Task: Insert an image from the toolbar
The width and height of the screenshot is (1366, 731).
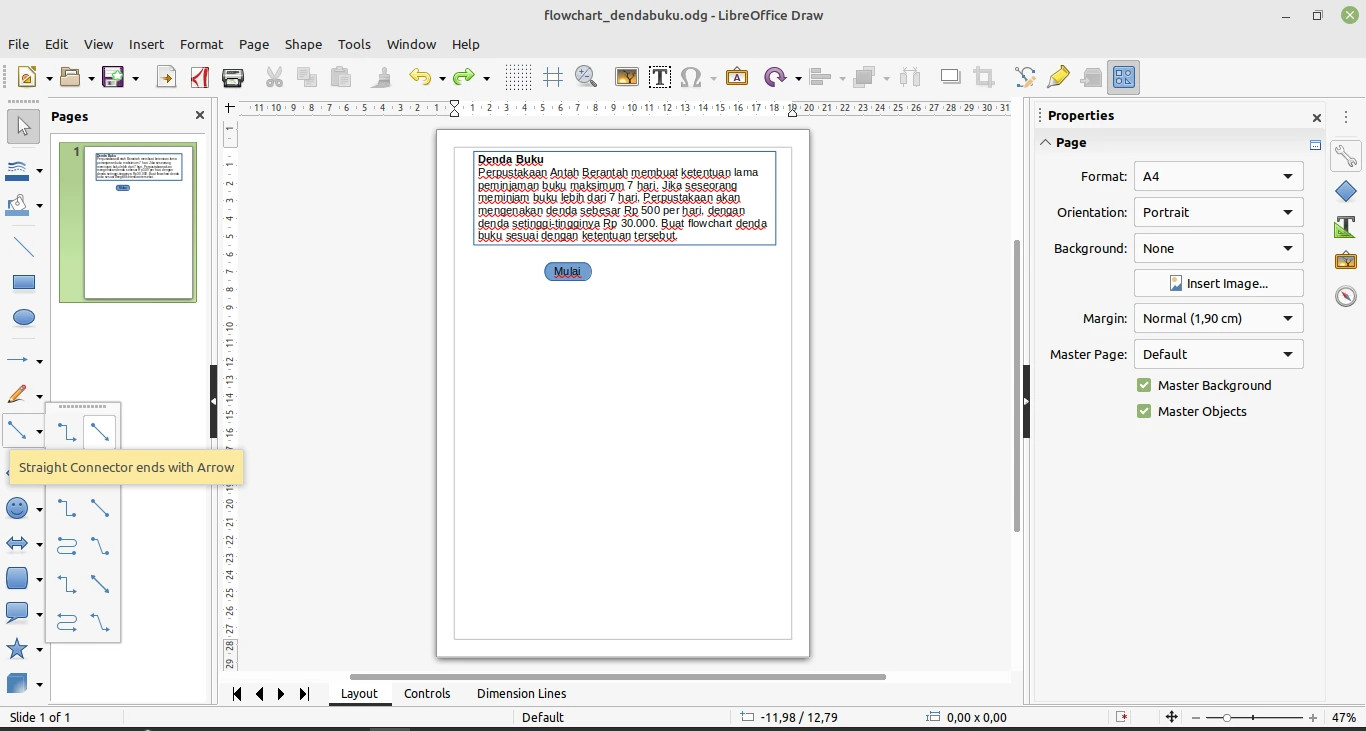Action: pyautogui.click(x=626, y=77)
